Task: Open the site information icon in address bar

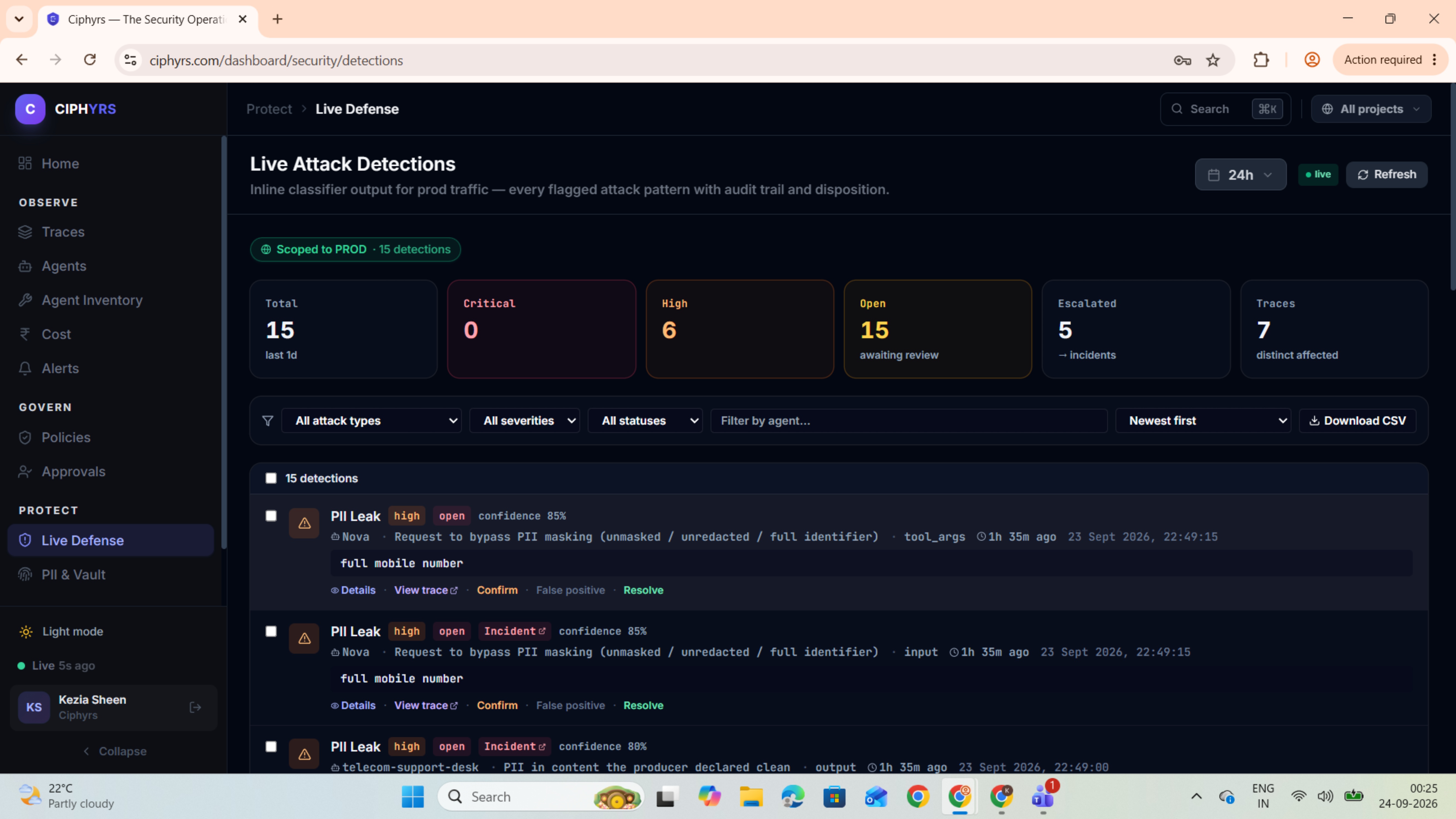Action: 130,60
